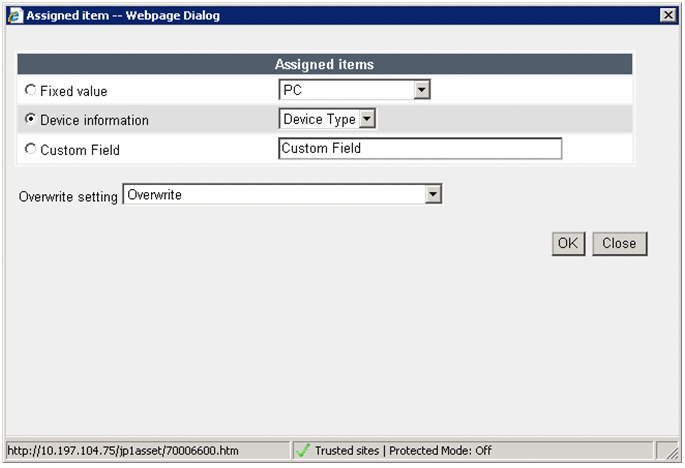
Task: Open the Overwrite setting combo box
Action: click(432, 195)
